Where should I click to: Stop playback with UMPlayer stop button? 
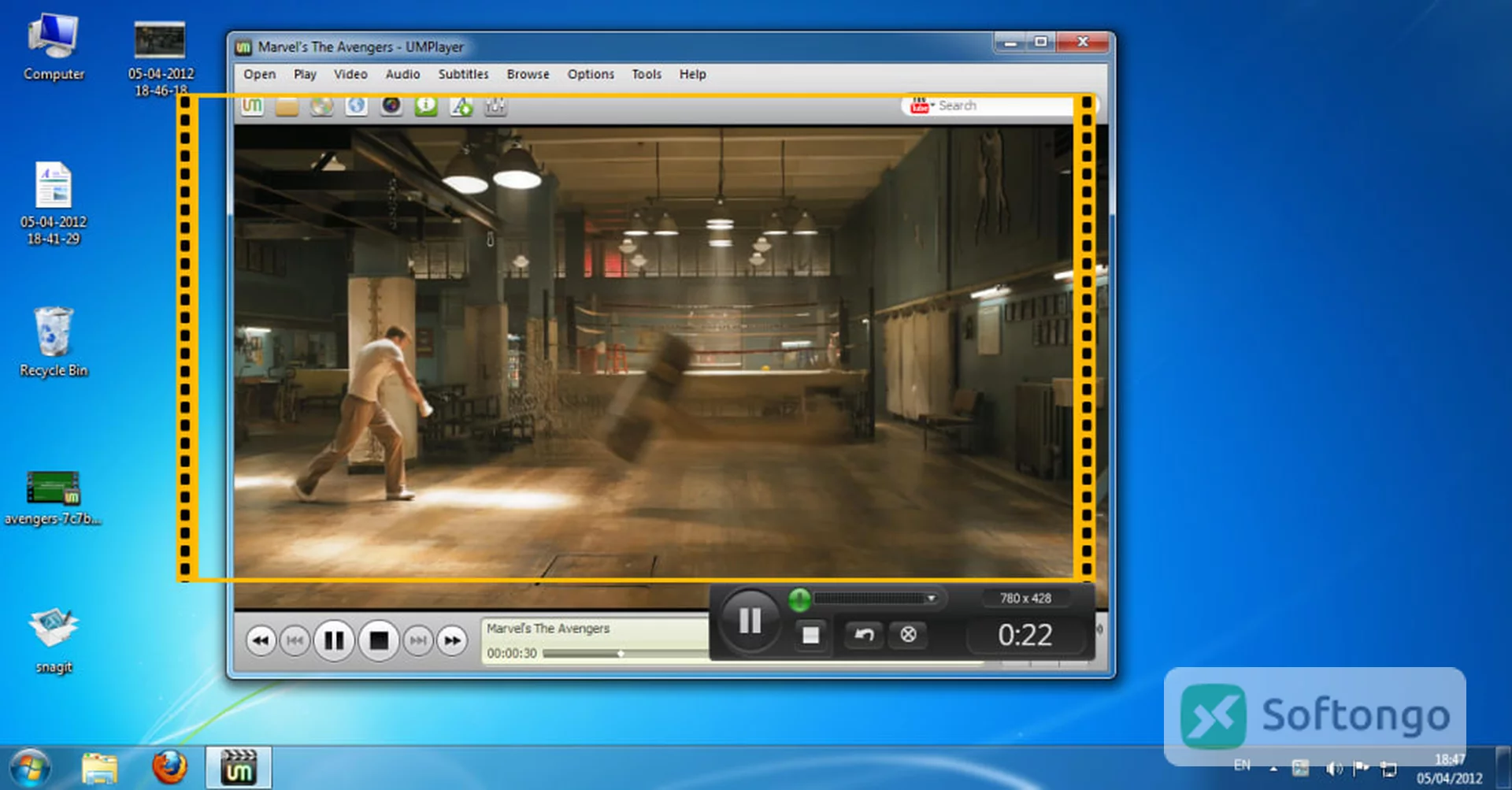coord(379,640)
